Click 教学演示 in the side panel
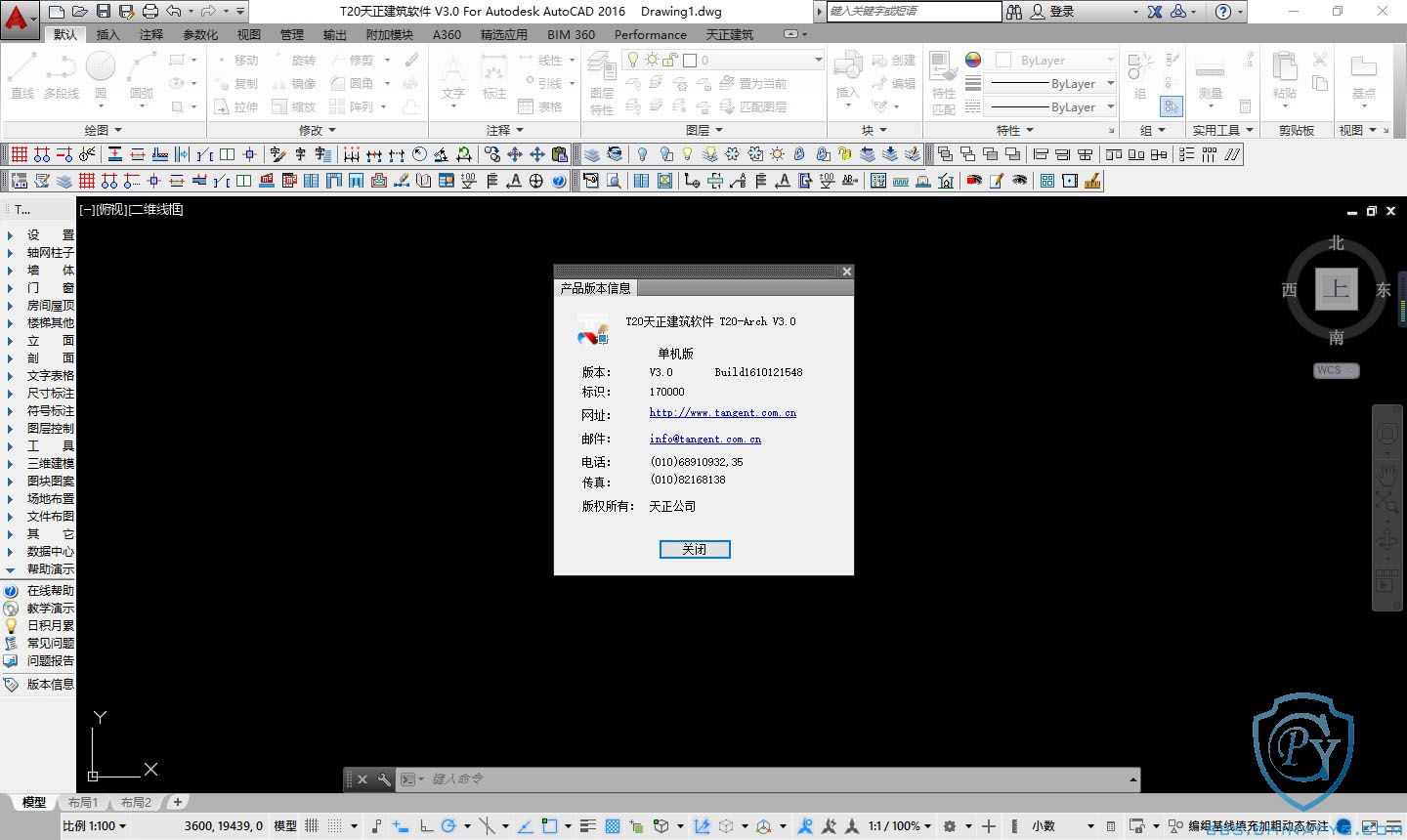Image resolution: width=1407 pixels, height=840 pixels. pos(39,608)
